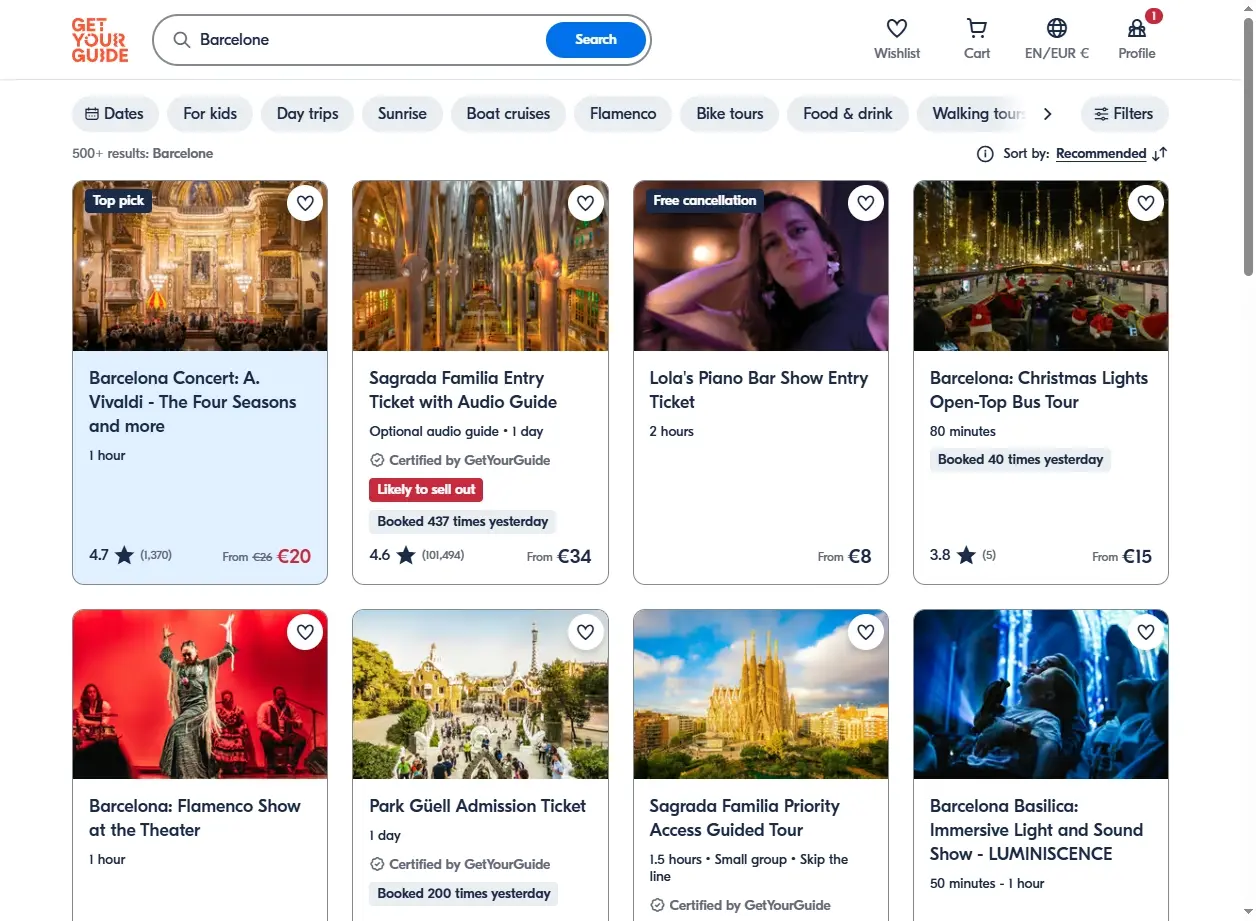Wishlist the Park Güell Admission Ticket

[586, 631]
